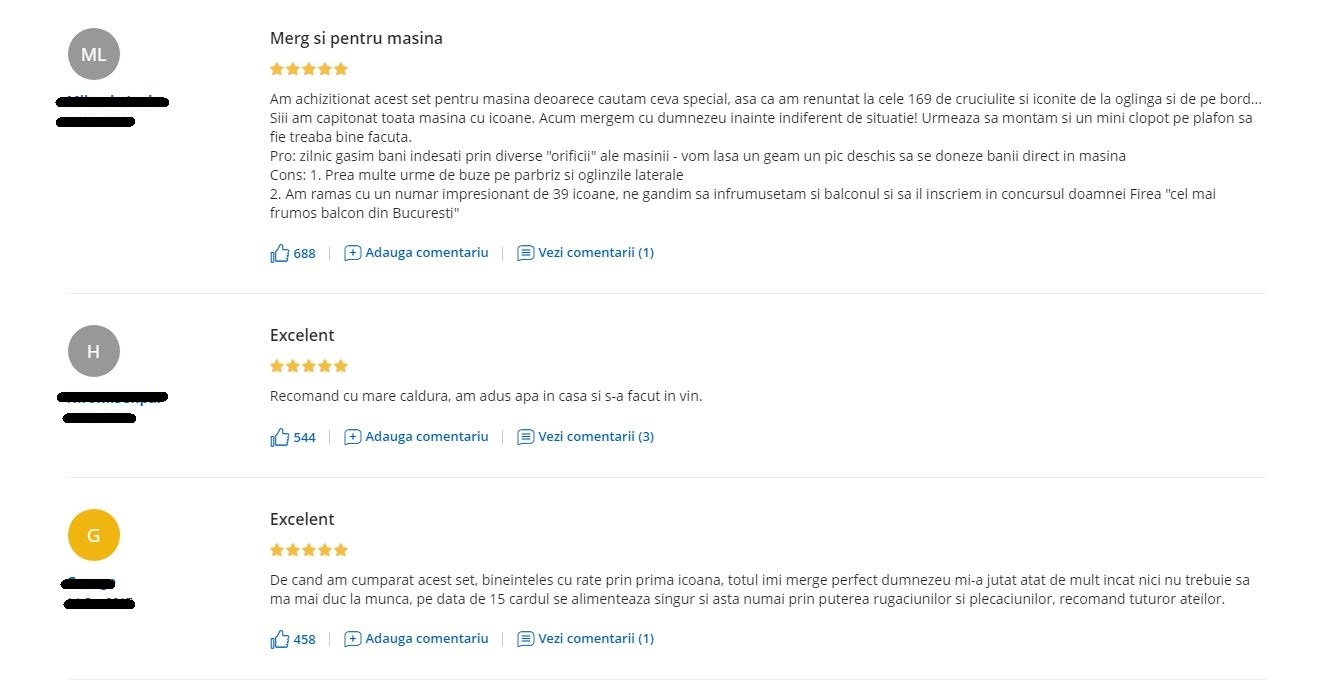1322x686 pixels.
Task: Click add-comment plus icon under 458-likes review
Action: [x=352, y=639]
